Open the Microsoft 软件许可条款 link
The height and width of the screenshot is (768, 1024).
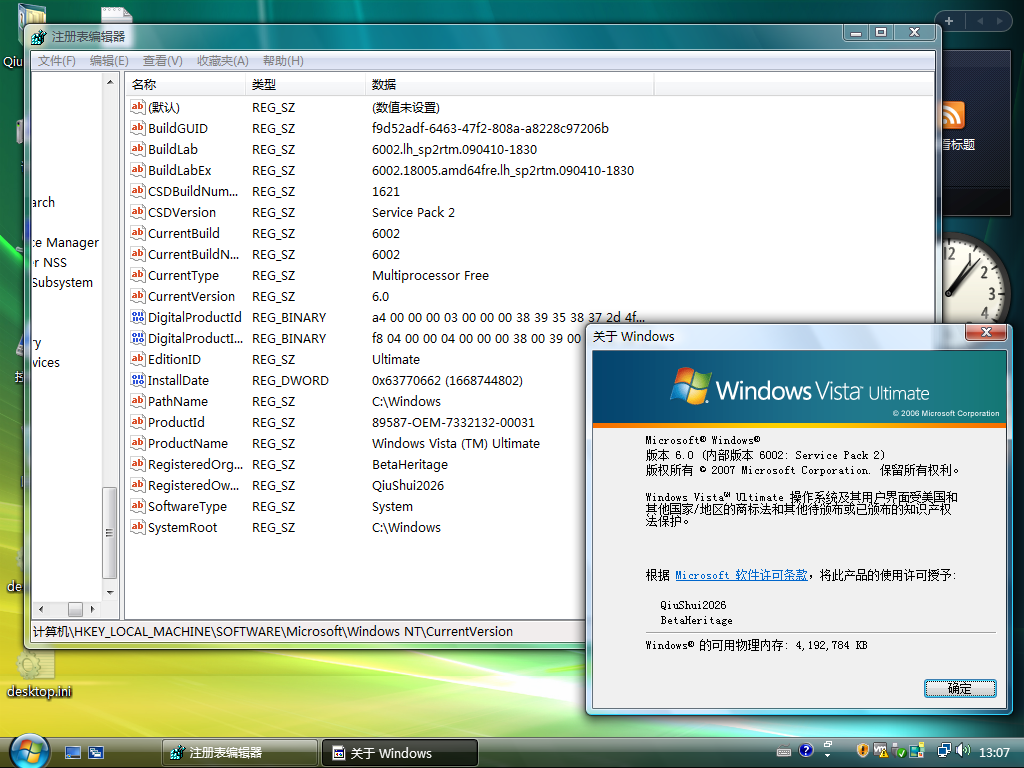click(x=741, y=575)
